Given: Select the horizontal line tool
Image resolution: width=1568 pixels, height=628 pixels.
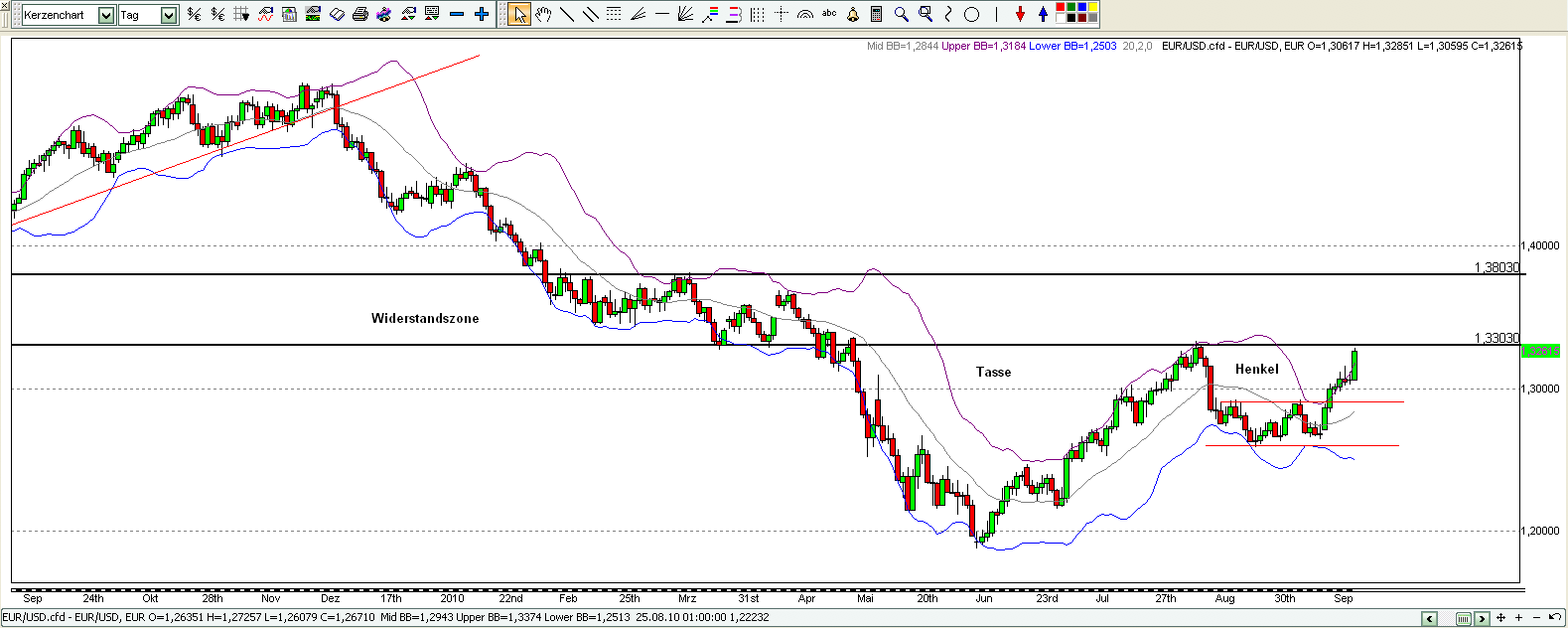Looking at the screenshot, I should click(662, 14).
